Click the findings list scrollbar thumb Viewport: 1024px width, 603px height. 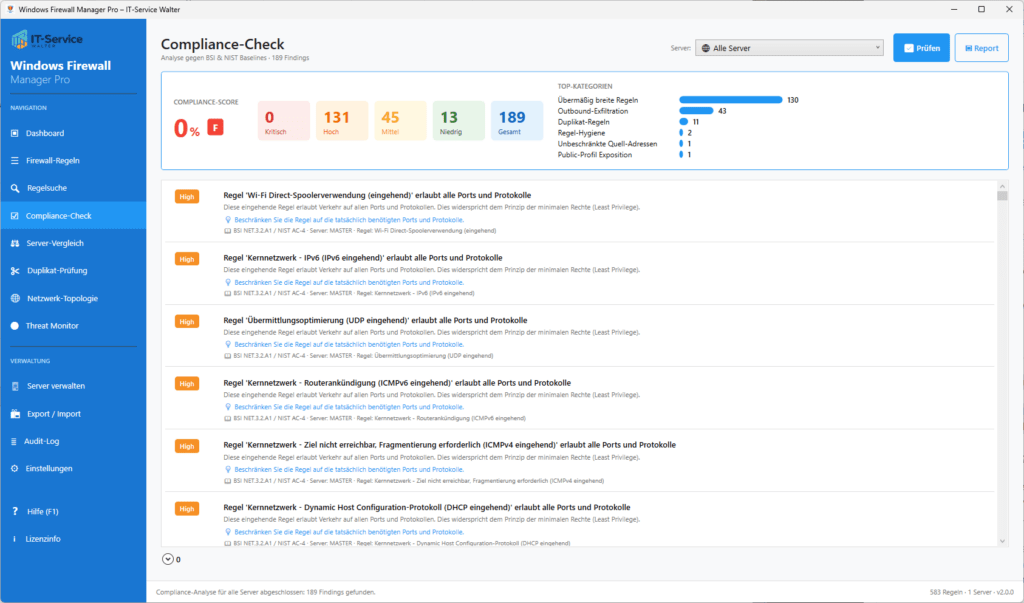[1002, 196]
